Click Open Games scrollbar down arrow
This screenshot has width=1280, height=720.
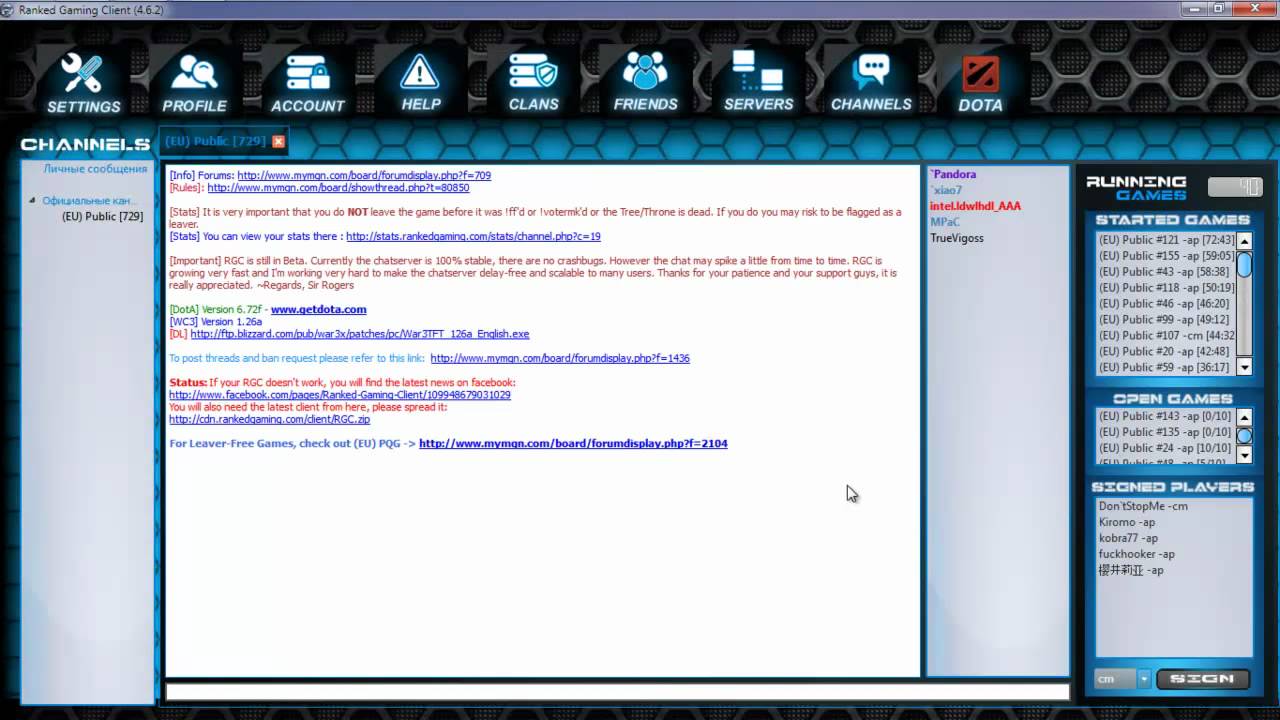click(1244, 455)
